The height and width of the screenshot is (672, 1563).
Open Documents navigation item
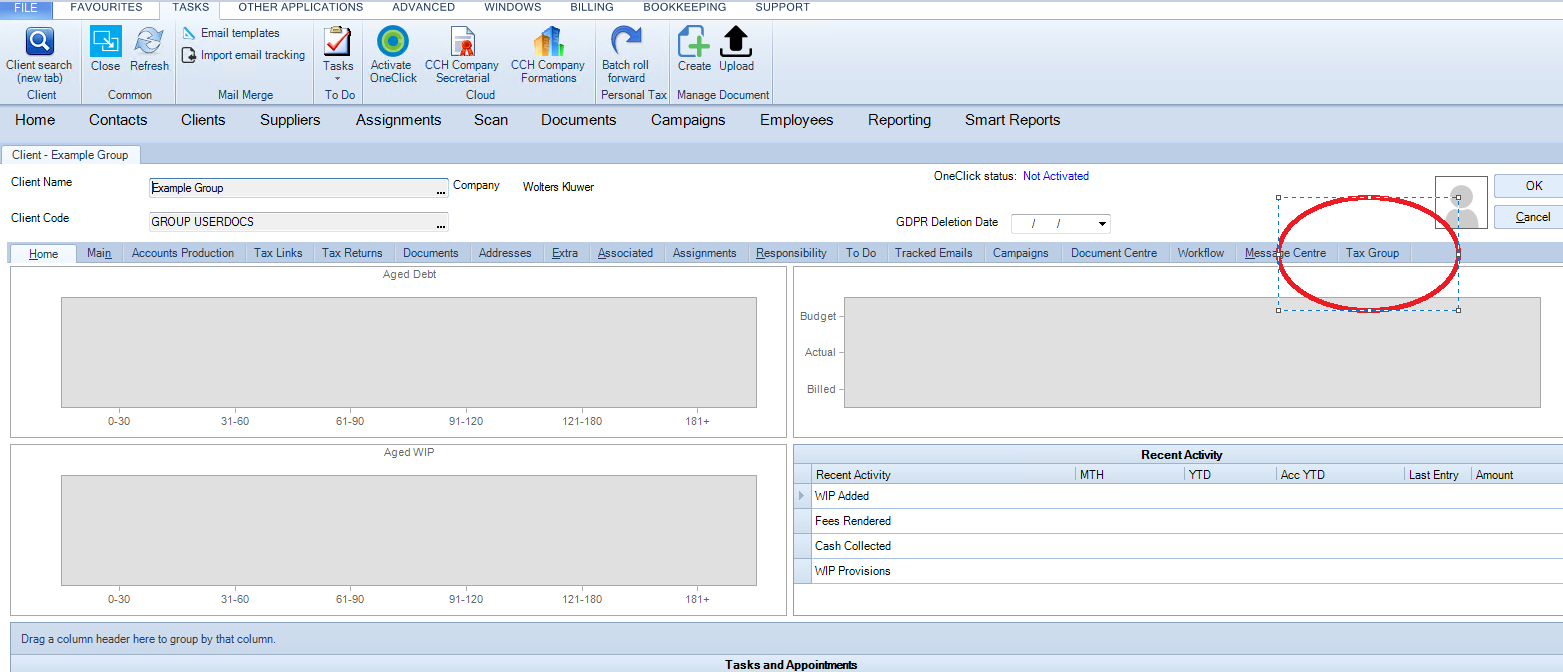578,120
